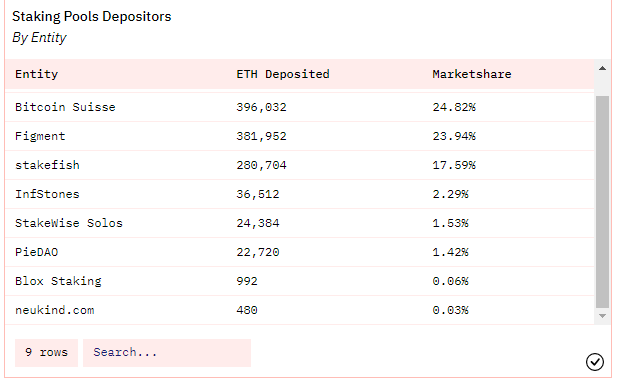Select the Figment entity cell

[x=40, y=136]
